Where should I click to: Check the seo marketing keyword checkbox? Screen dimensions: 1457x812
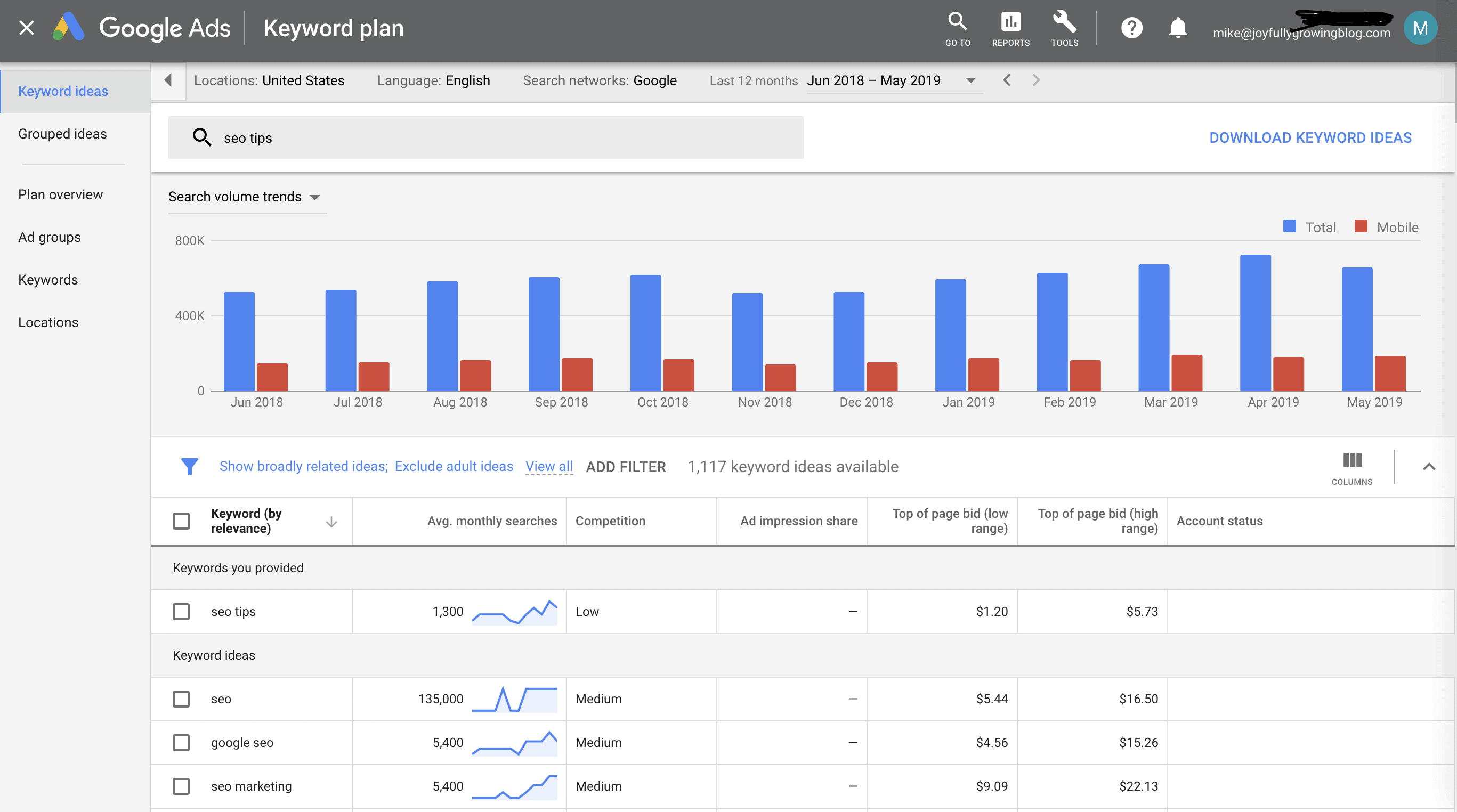coord(181,786)
